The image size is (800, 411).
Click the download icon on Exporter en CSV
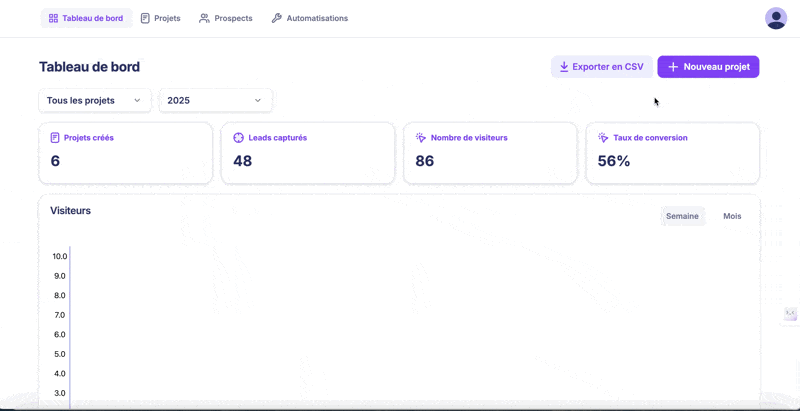coord(564,67)
